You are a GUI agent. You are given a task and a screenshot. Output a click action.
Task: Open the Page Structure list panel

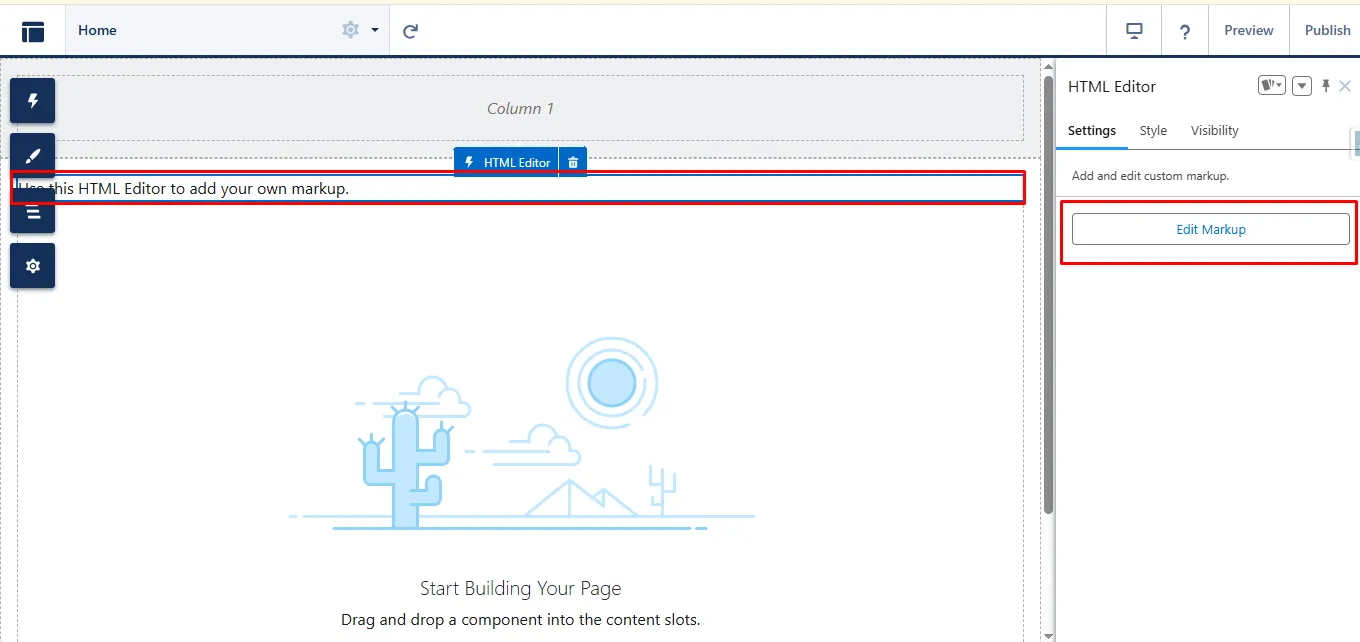(32, 212)
